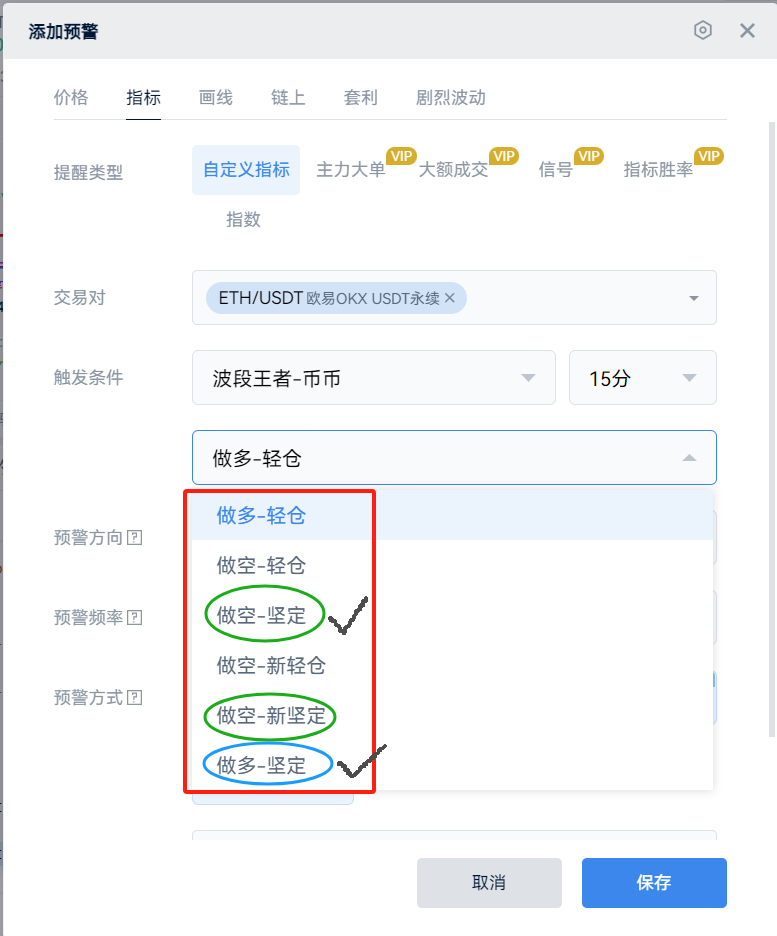This screenshot has width=777, height=936.
Task: Go to the 链上 tab
Action: coord(288,97)
